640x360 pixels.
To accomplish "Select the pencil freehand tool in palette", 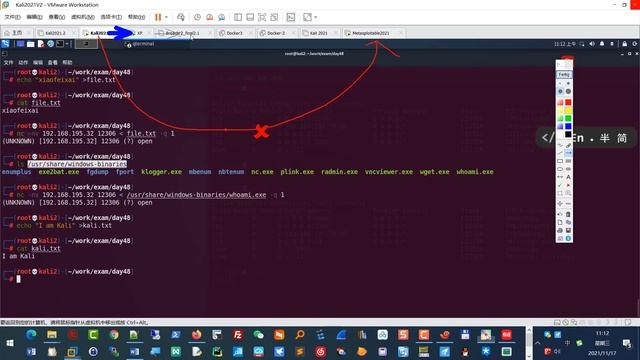I will coord(568,145).
